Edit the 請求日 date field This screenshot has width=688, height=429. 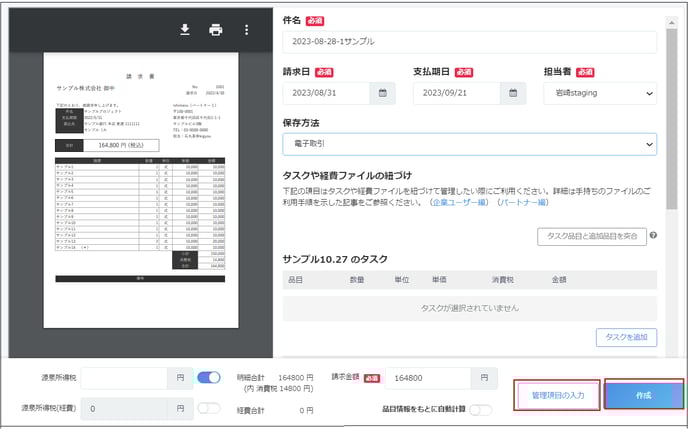pyautogui.click(x=326, y=93)
